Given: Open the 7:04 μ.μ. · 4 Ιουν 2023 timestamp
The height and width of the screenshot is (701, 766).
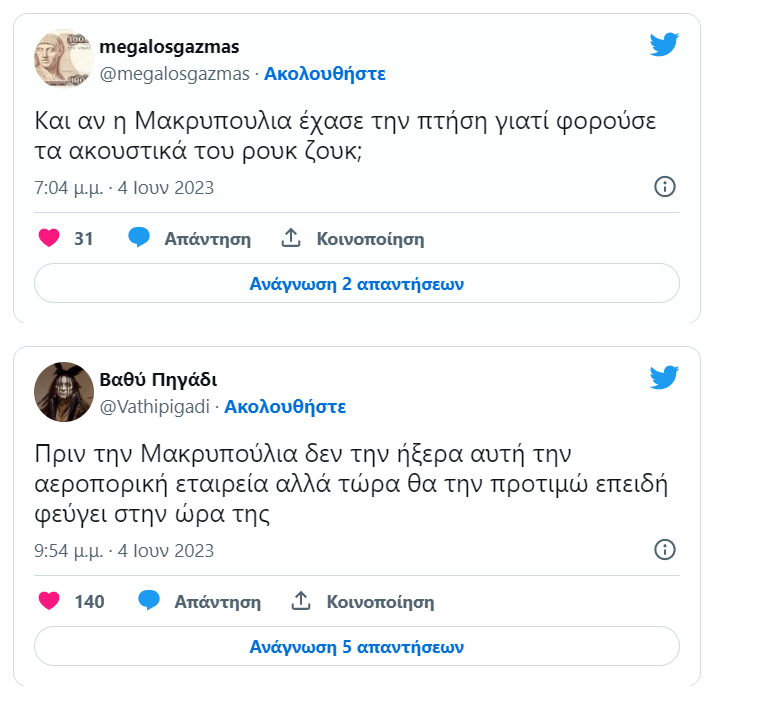Looking at the screenshot, I should [124, 188].
